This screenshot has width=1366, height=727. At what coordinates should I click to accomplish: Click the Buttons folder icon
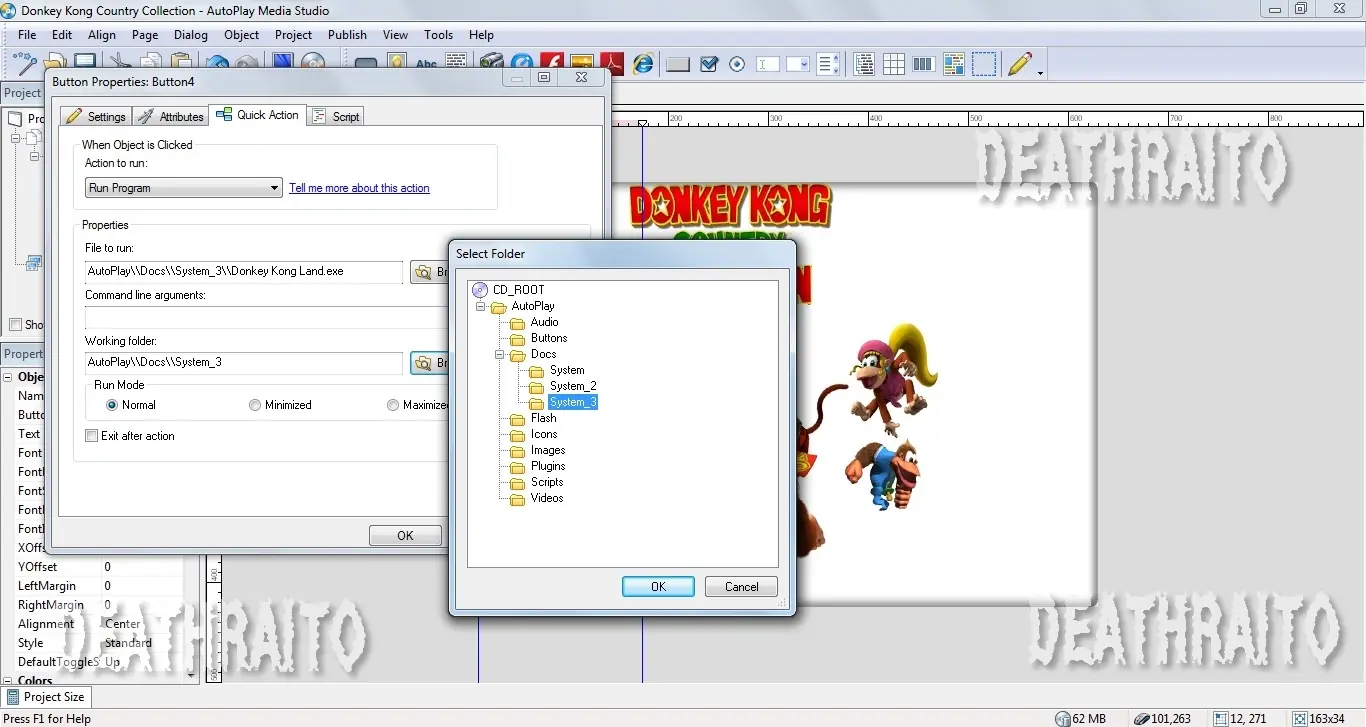point(517,339)
